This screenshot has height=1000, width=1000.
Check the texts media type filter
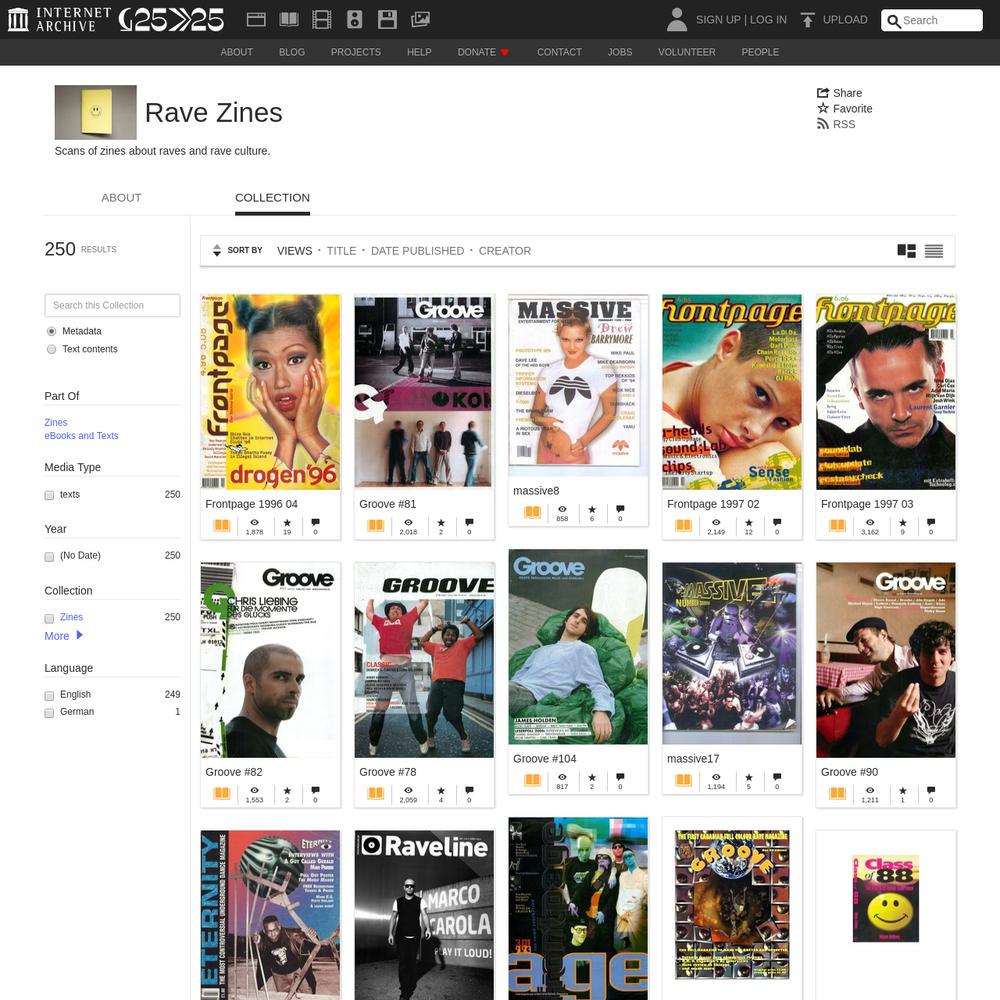49,496
